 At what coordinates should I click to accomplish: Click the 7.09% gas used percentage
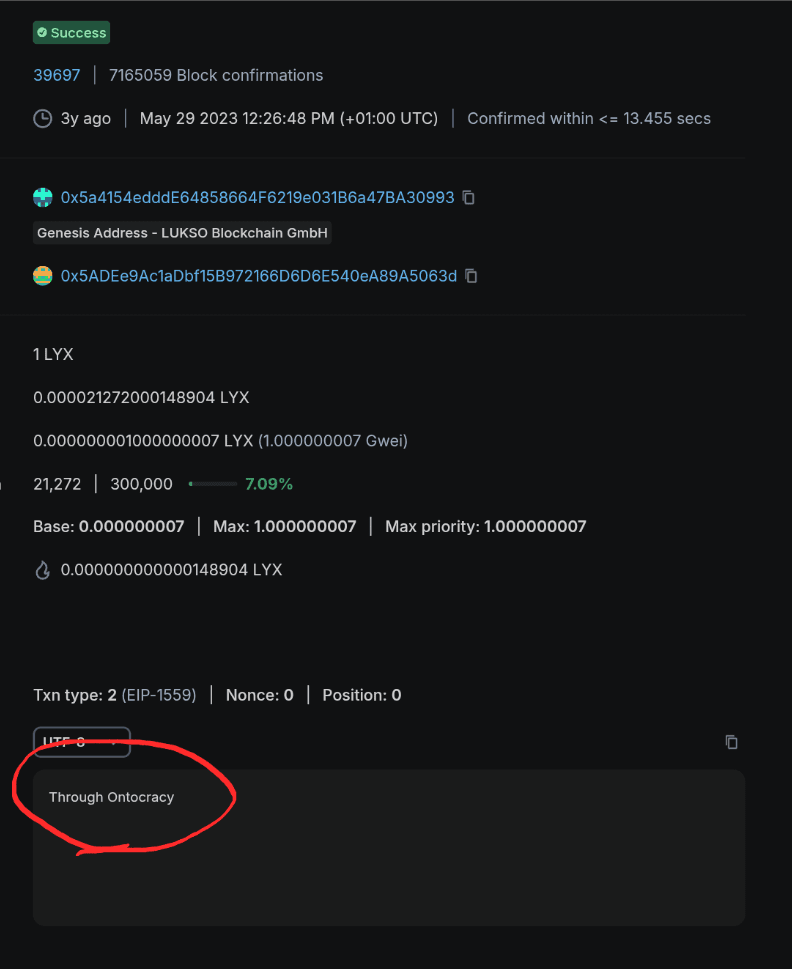269,484
